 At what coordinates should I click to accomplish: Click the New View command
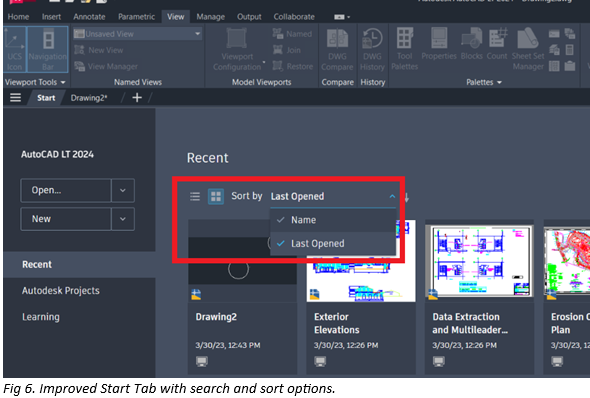(x=99, y=50)
